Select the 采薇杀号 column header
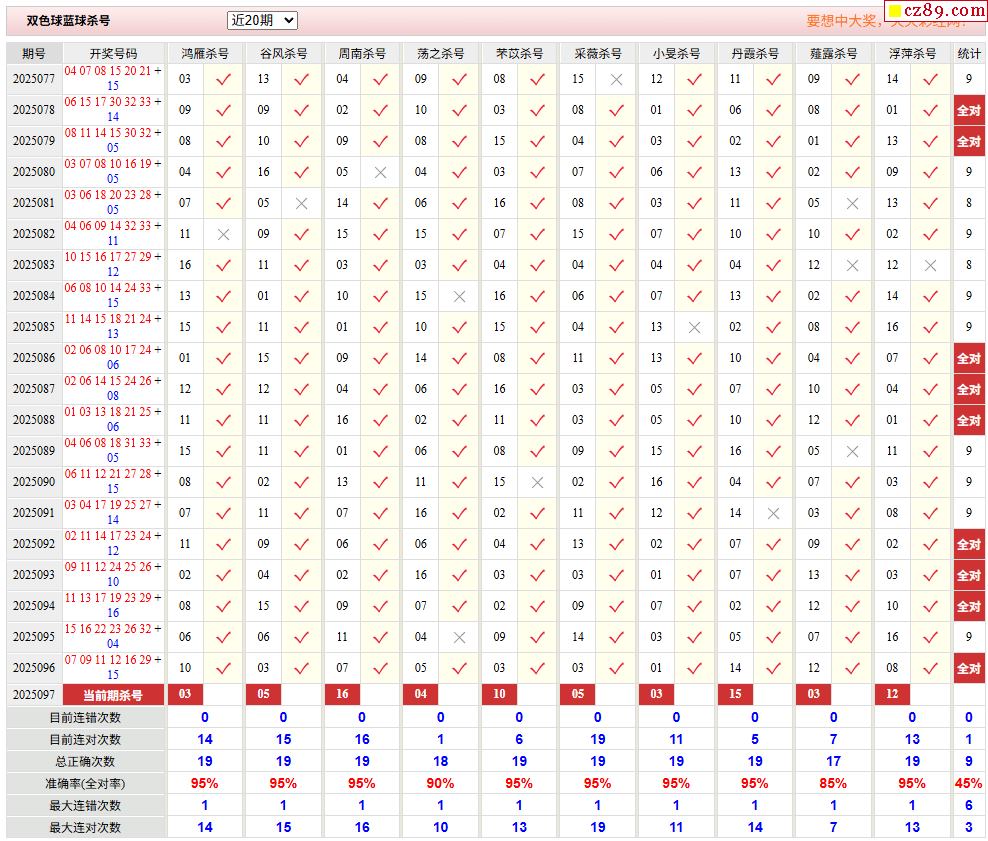Screen dimensions: 988x841 (598, 54)
